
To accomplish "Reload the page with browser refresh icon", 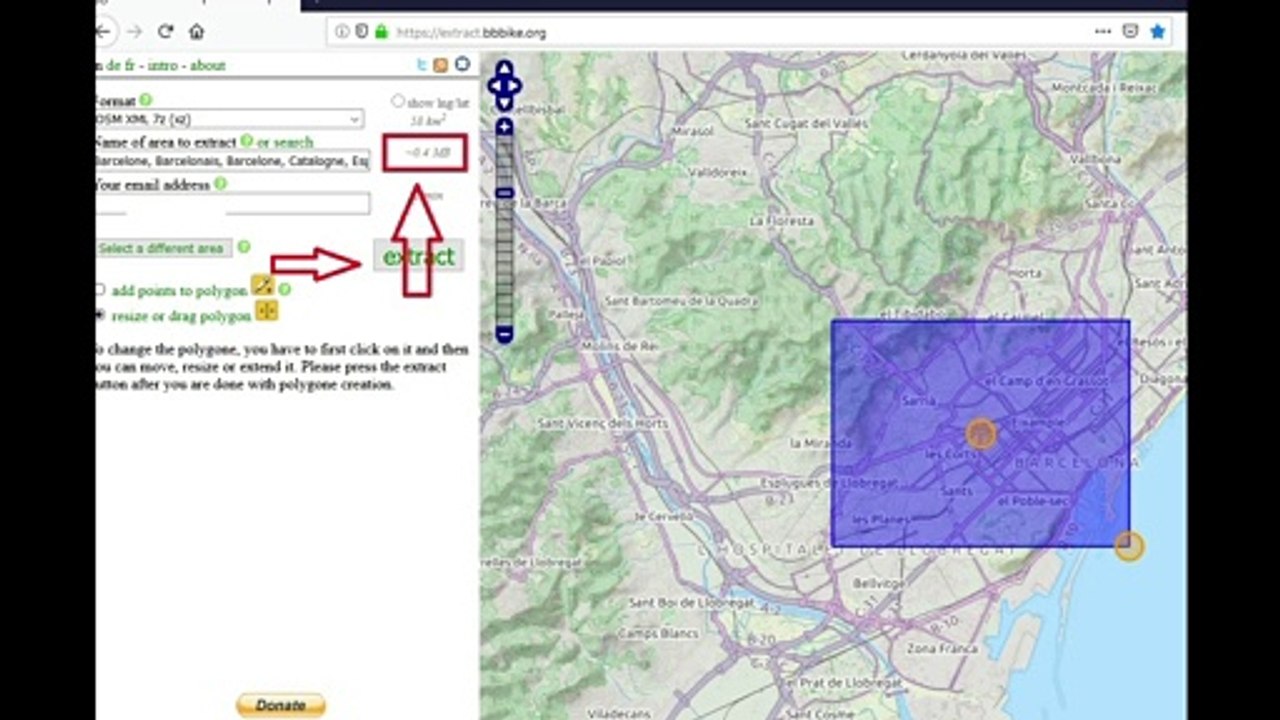I will point(165,32).
